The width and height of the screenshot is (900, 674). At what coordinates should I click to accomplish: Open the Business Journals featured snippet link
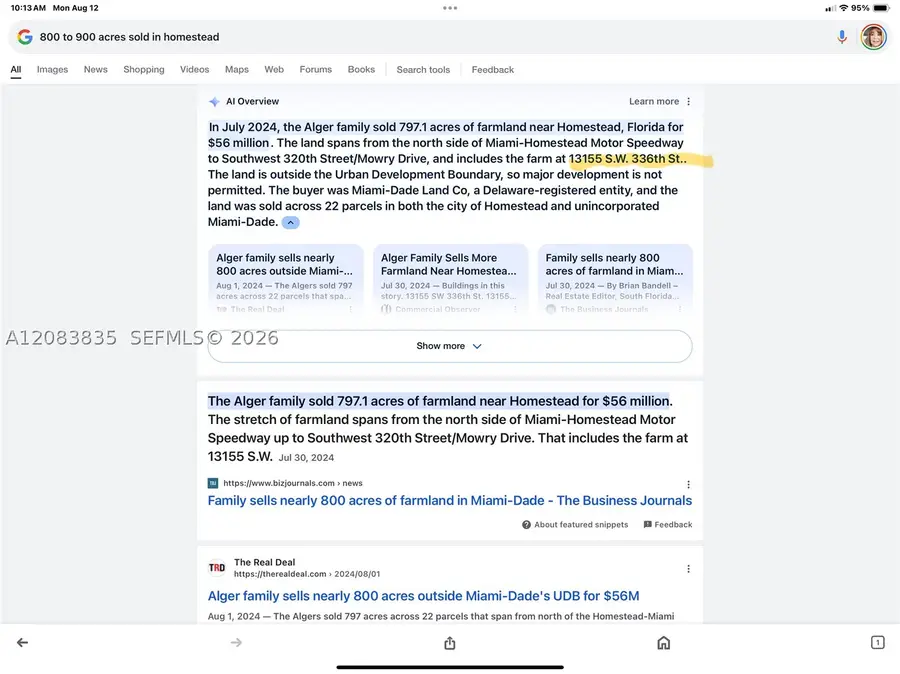[x=449, y=501]
